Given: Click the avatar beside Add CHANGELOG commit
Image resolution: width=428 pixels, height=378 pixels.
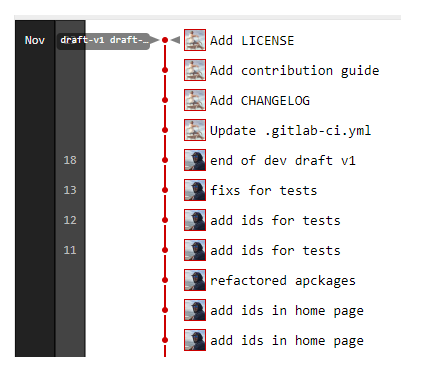Looking at the screenshot, I should [195, 100].
